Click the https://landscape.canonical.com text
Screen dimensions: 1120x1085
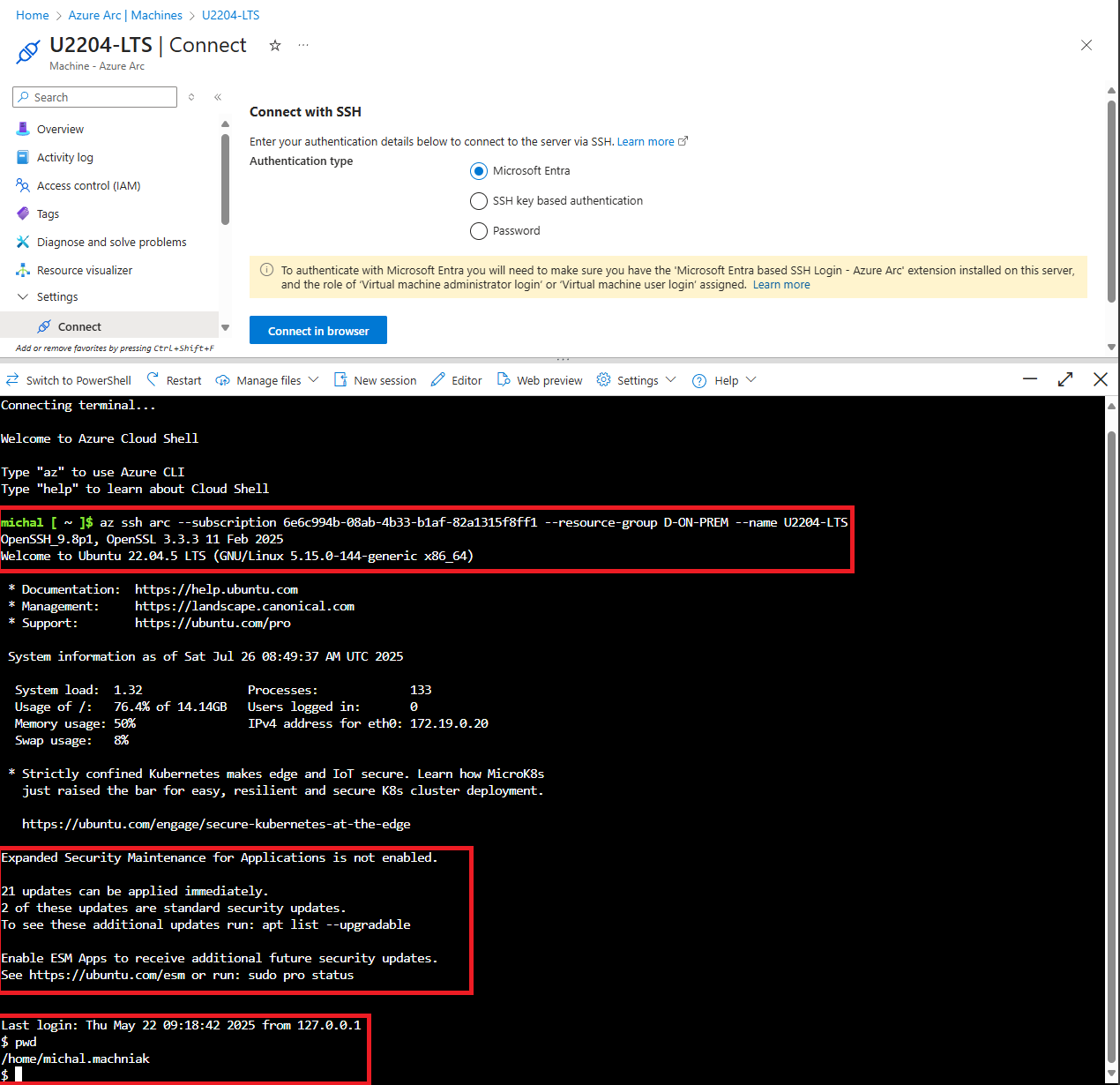pos(244,606)
